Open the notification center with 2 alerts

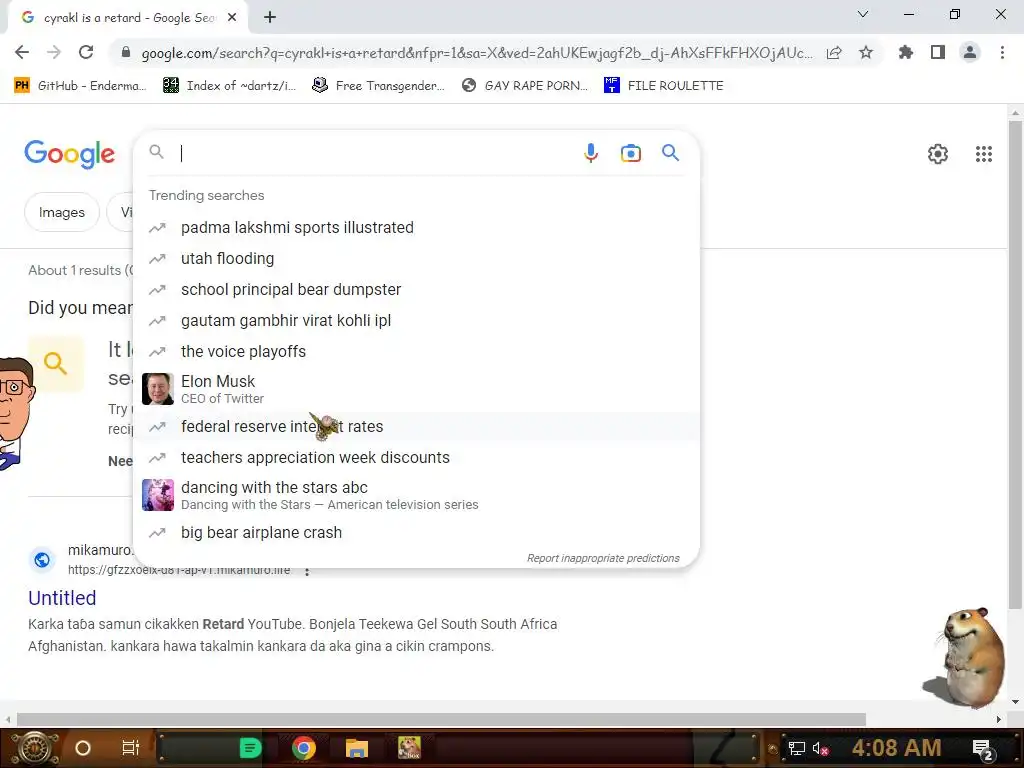983,749
